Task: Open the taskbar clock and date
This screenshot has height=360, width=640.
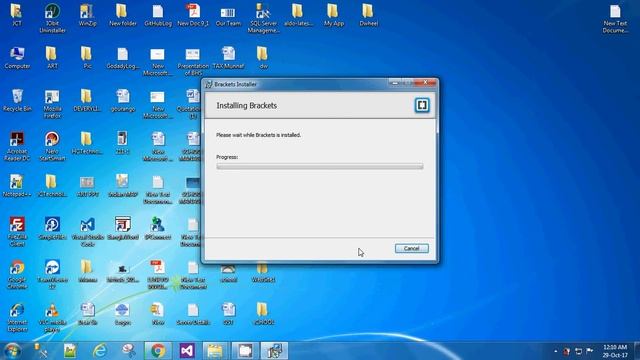Action: pos(615,351)
